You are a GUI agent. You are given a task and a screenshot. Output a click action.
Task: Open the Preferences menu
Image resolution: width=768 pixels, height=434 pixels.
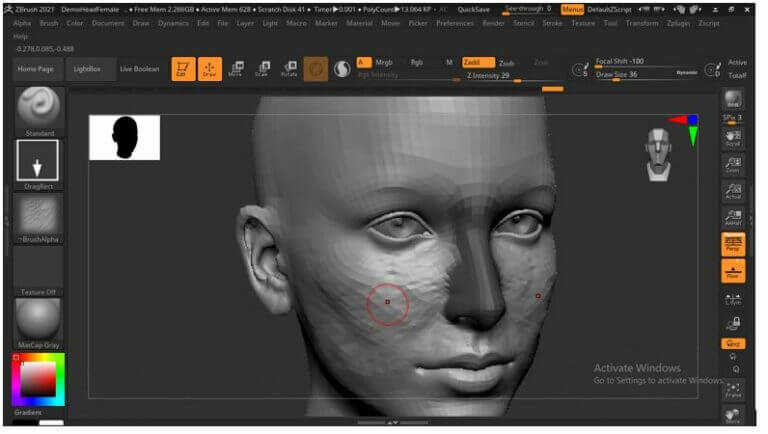coord(455,23)
